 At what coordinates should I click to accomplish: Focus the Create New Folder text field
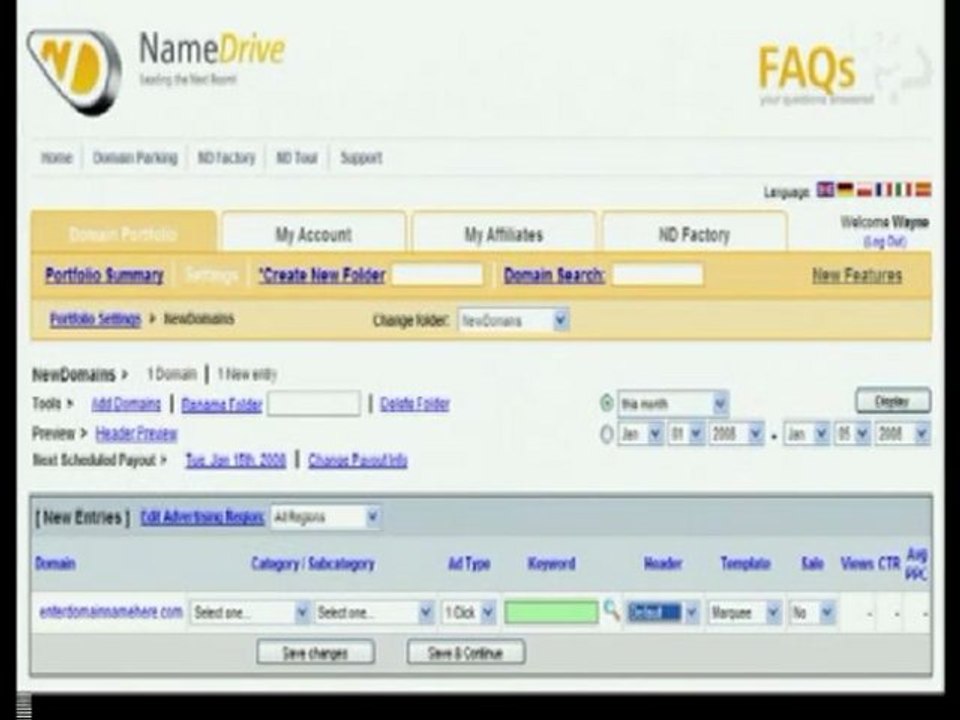(x=437, y=274)
